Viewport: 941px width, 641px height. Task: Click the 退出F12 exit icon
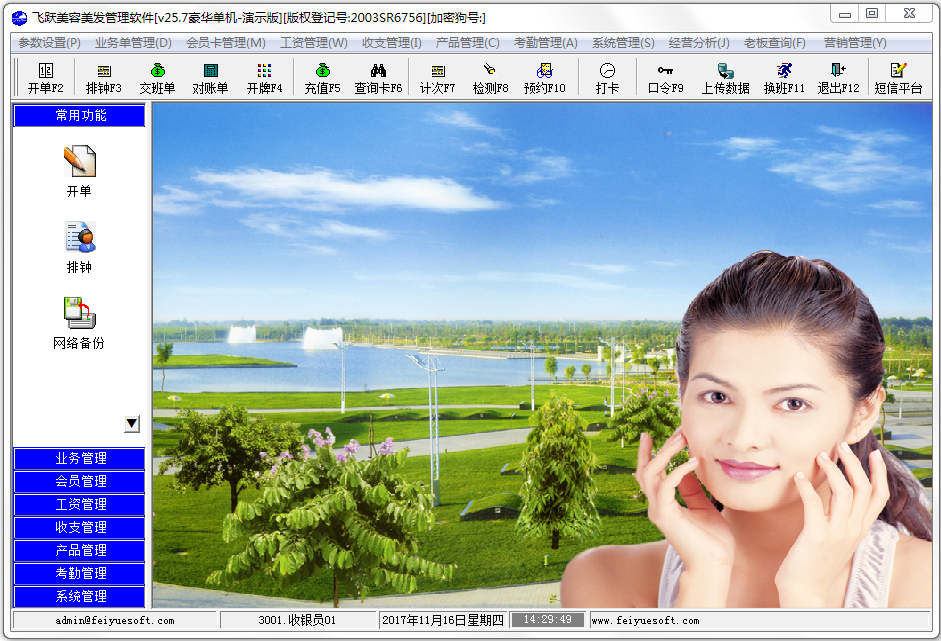pyautogui.click(x=838, y=78)
